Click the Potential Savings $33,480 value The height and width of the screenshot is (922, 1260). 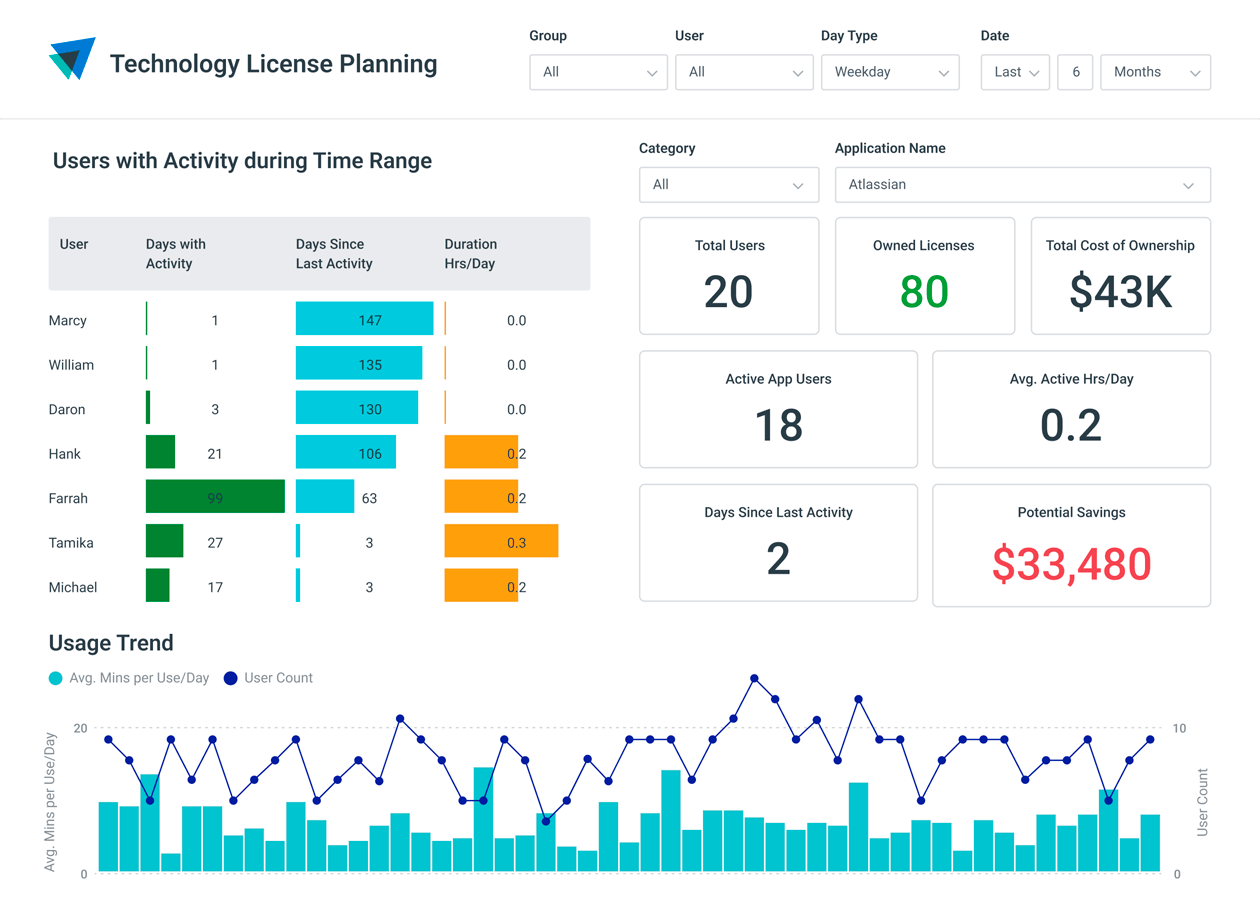click(x=1071, y=565)
